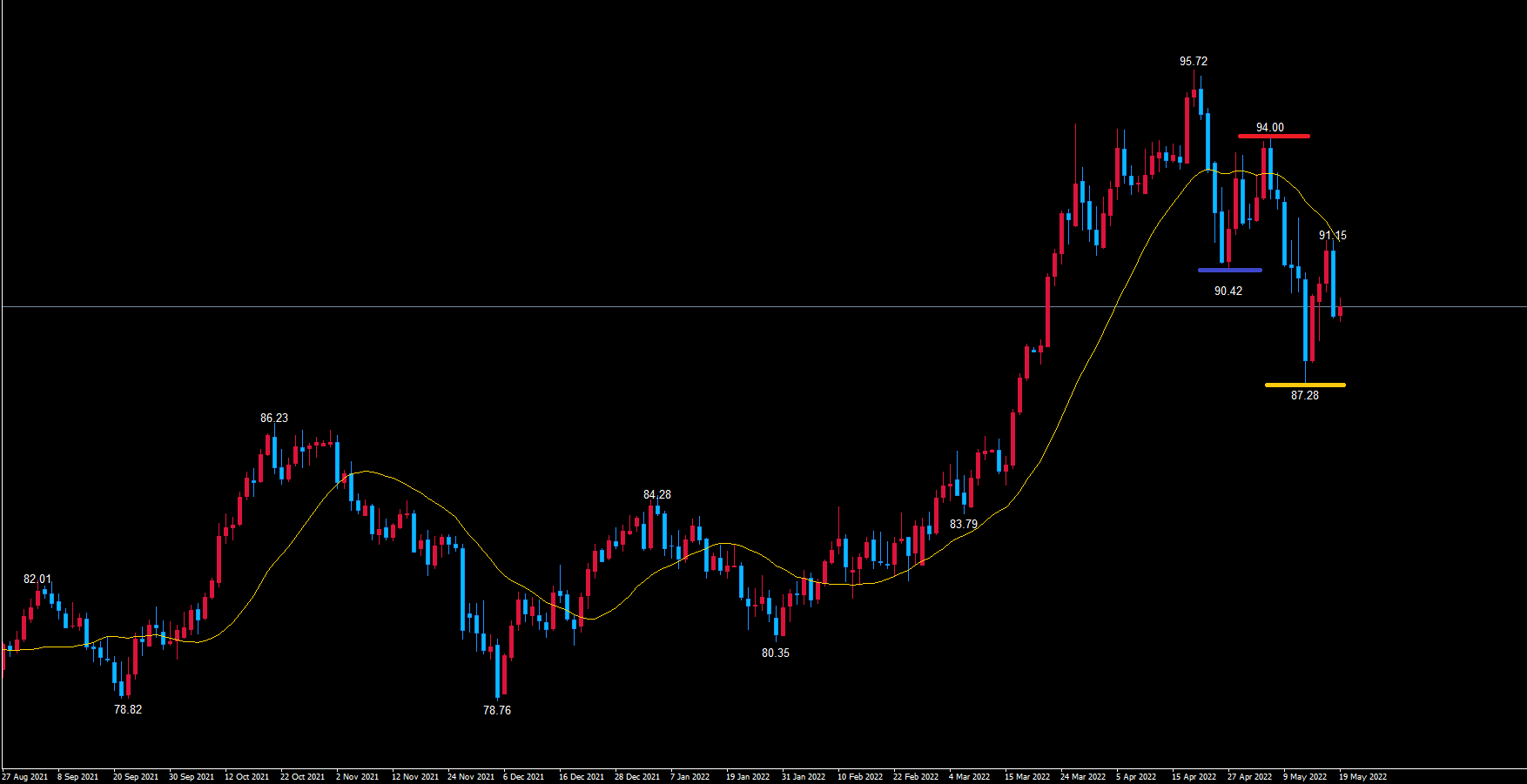Select the 15 Mar 2022 date on time axis
The height and width of the screenshot is (784, 1527).
(1027, 777)
